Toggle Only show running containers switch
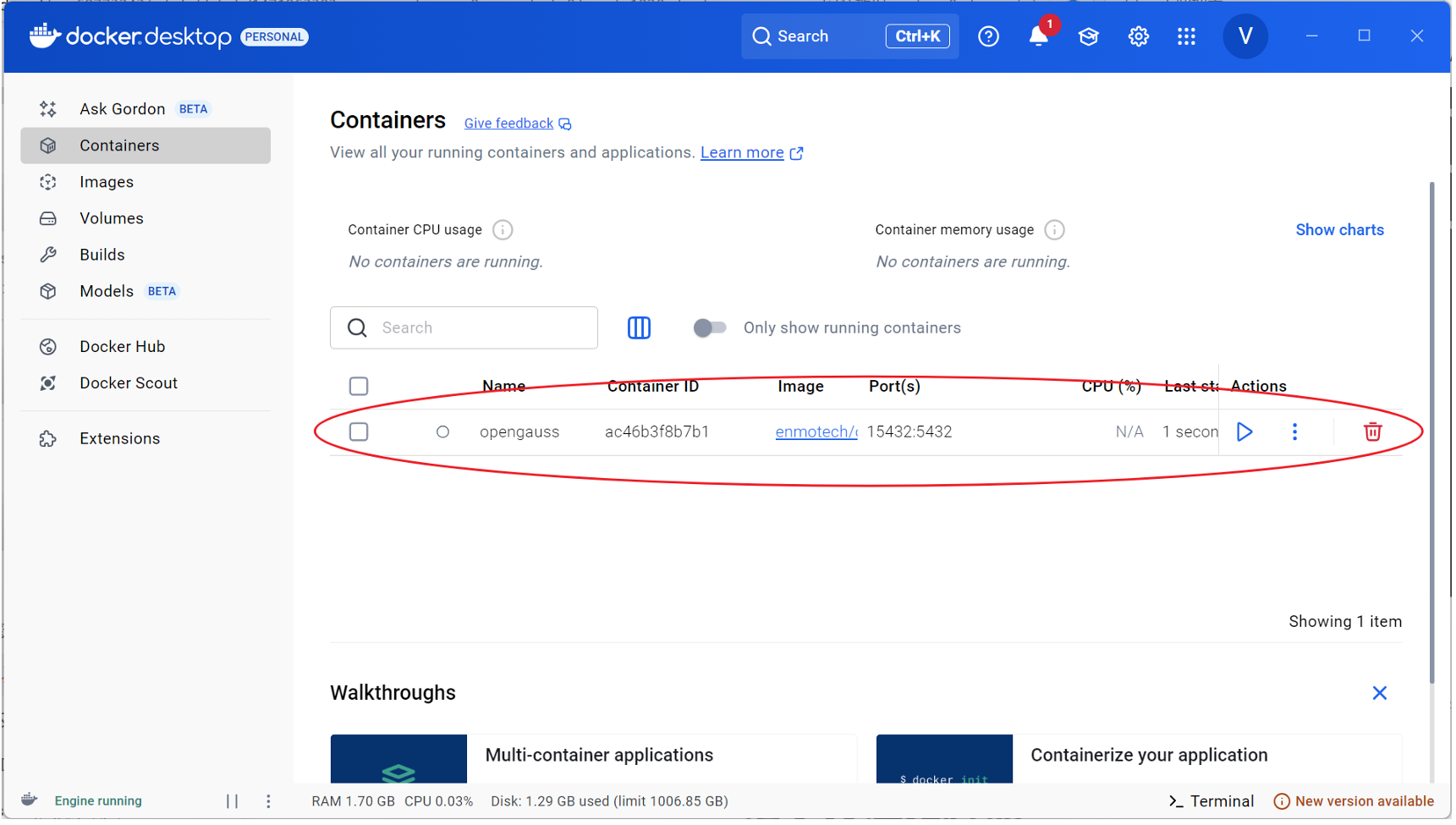Image resolution: width=1456 pixels, height=825 pixels. coord(710,328)
